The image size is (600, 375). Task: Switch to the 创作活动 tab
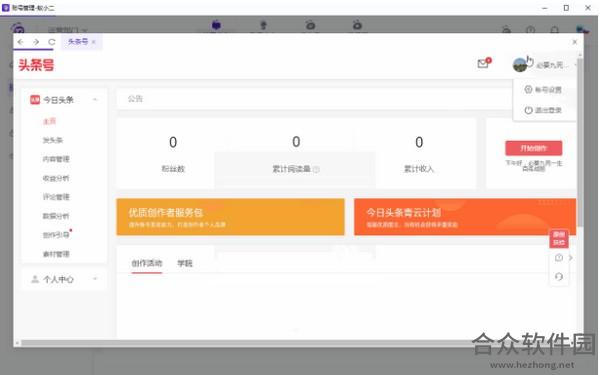[147, 263]
